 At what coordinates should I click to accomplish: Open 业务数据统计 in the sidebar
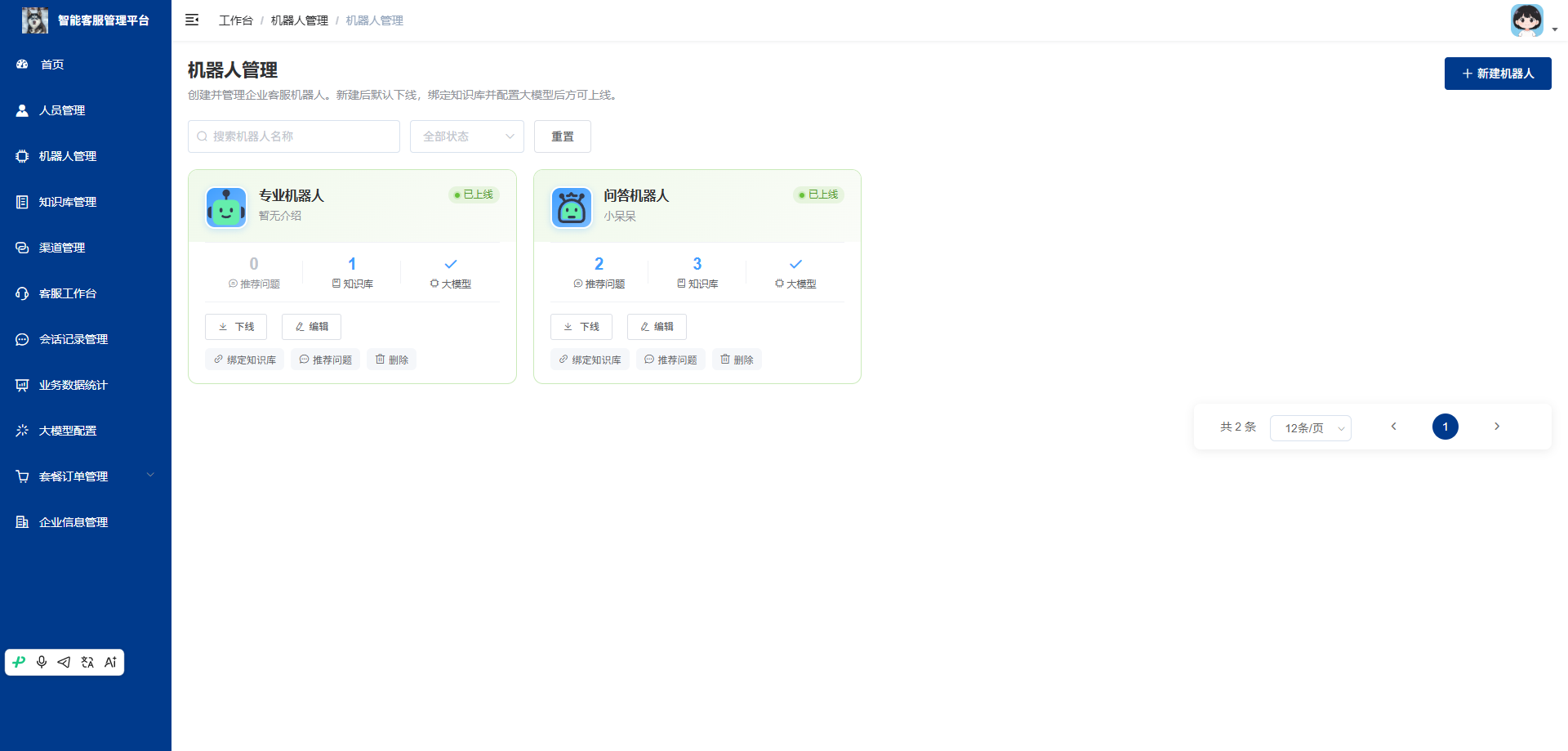coord(86,385)
